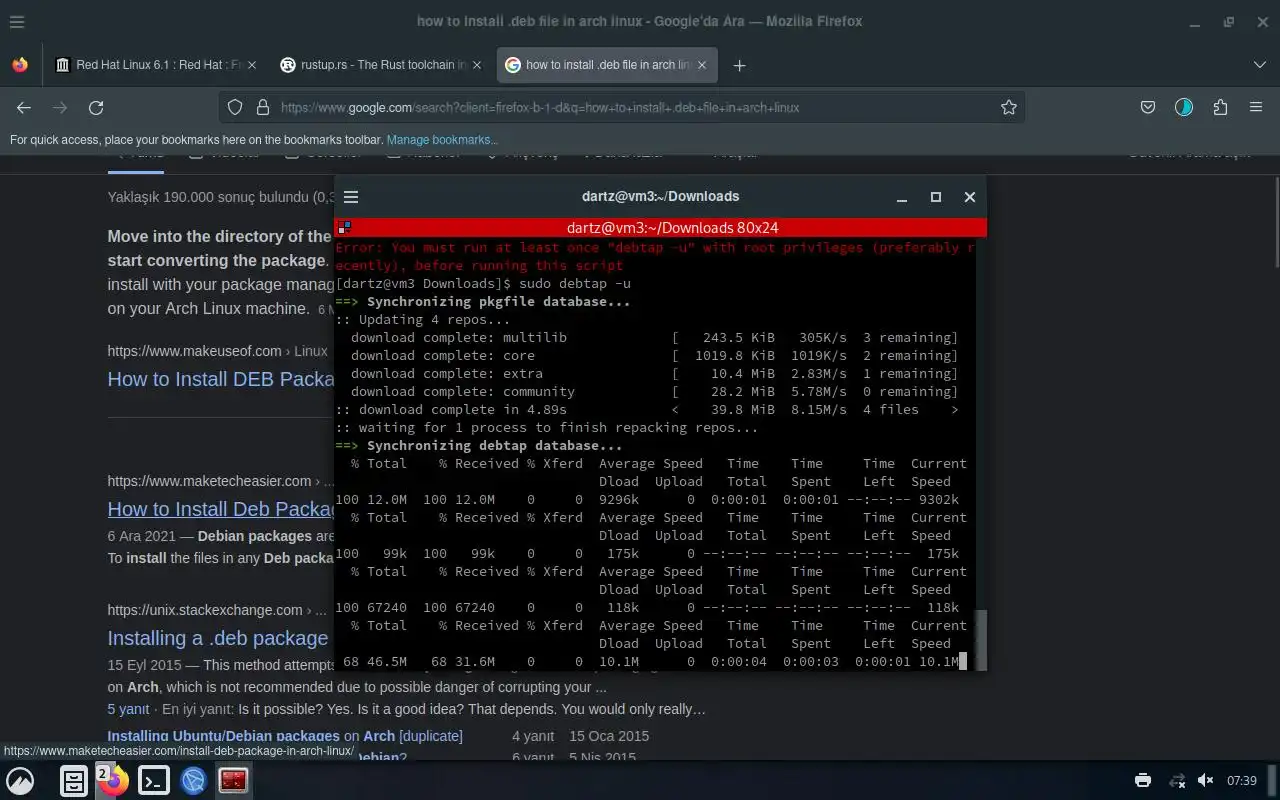Open Firefox View pinned icon
Screen dimensions: 1280x800
pyautogui.click(x=20, y=65)
